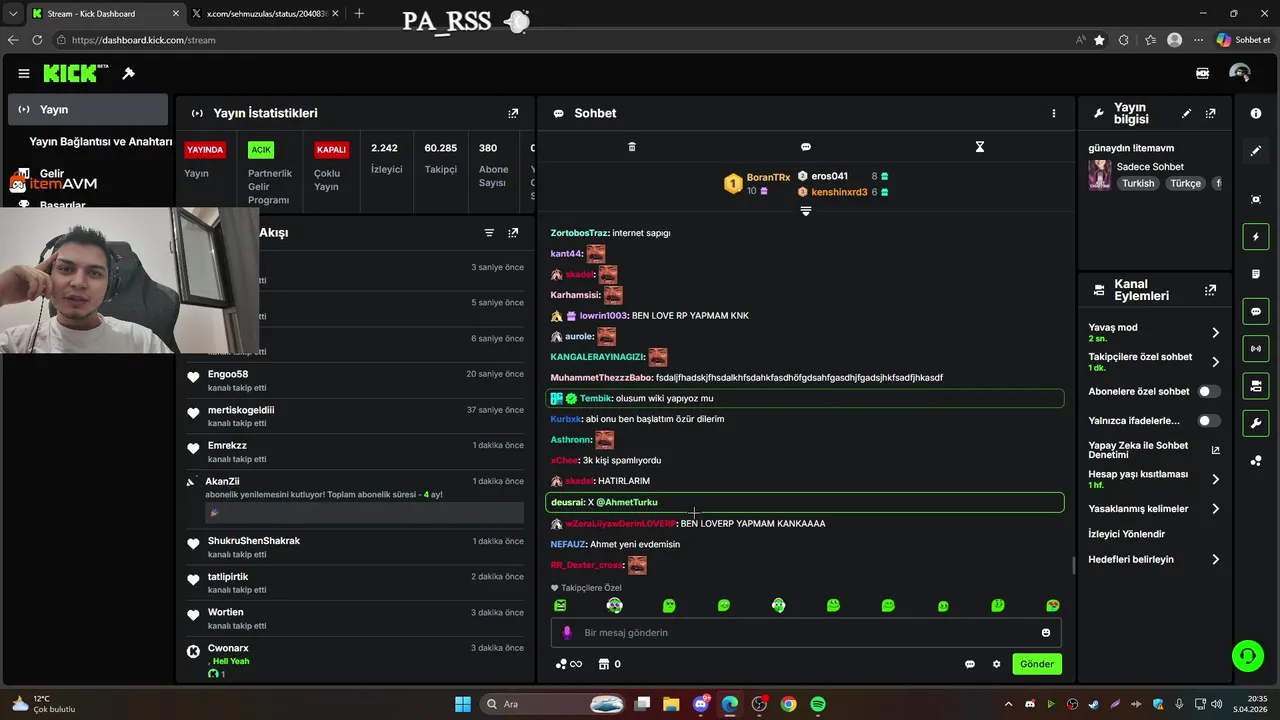Click the lightning bolt icon in right sidebar
1280x720 pixels.
click(x=1256, y=237)
